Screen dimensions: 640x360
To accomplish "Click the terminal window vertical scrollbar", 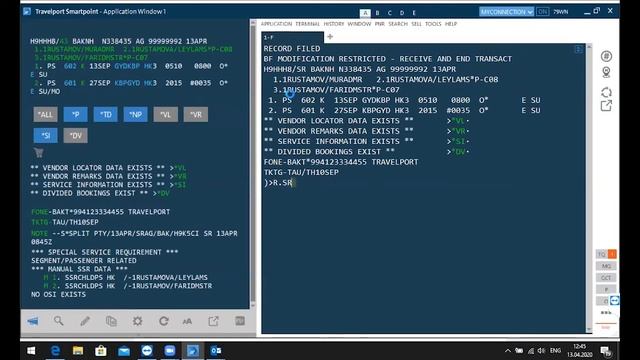I will point(589,188).
